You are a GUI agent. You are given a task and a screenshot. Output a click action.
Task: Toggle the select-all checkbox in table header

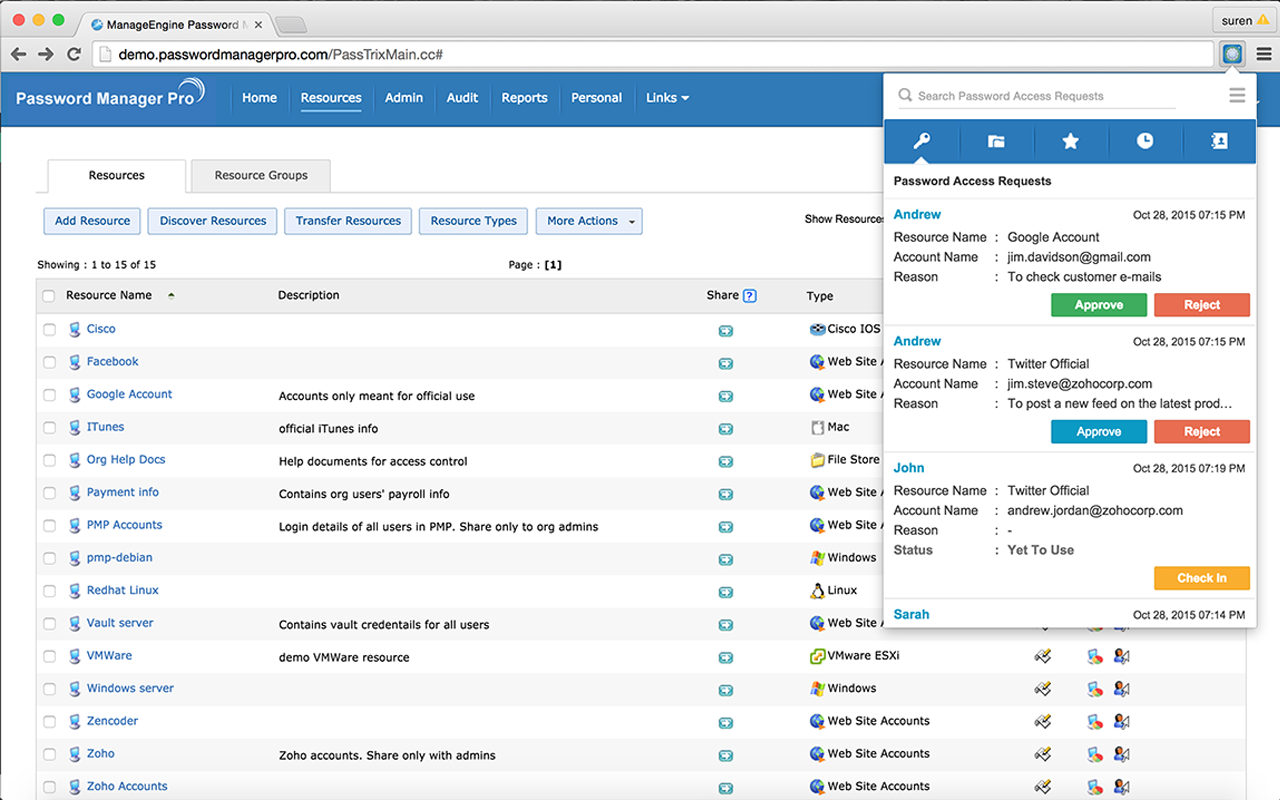pyautogui.click(x=49, y=296)
